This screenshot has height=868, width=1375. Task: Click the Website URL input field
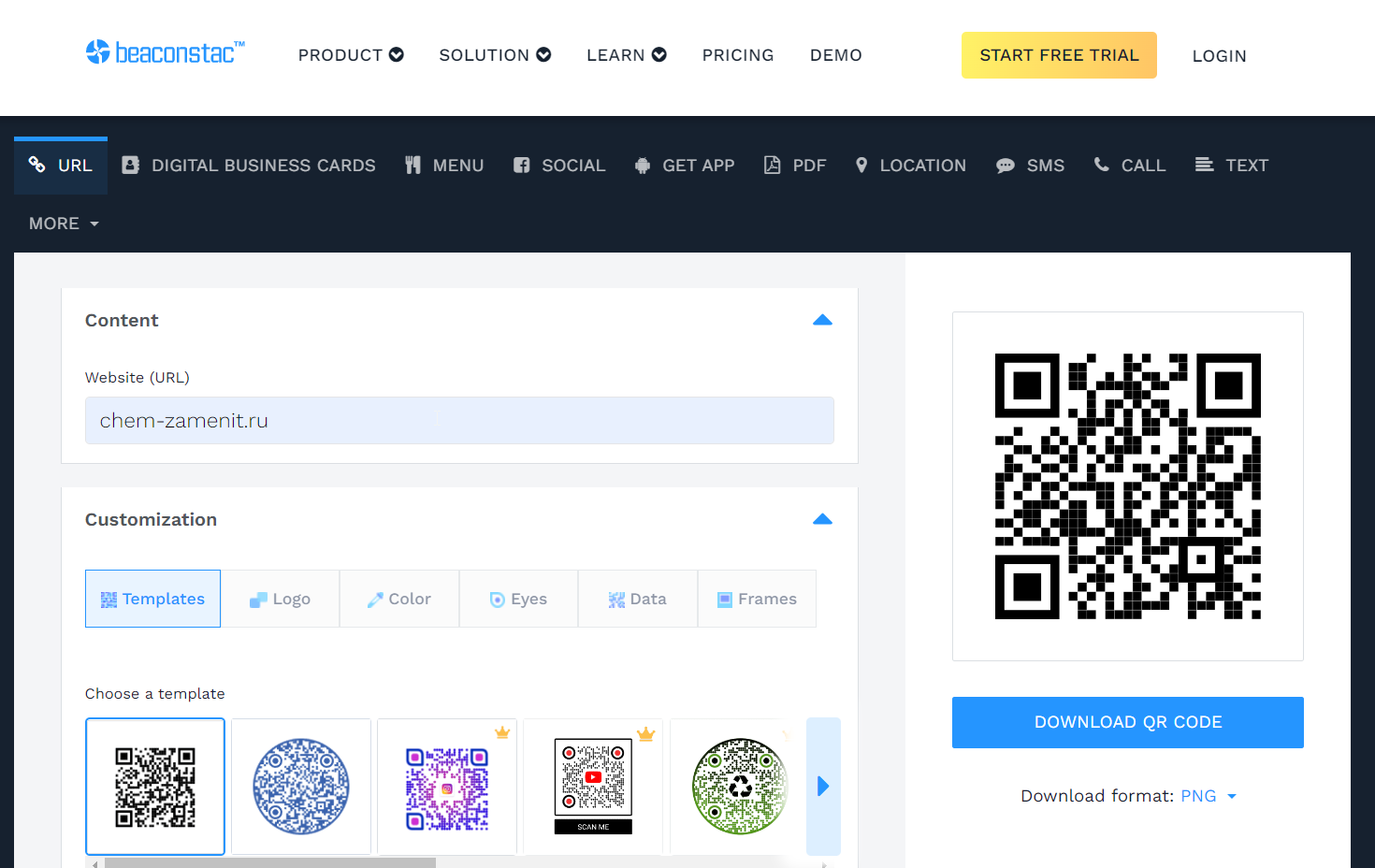point(459,421)
